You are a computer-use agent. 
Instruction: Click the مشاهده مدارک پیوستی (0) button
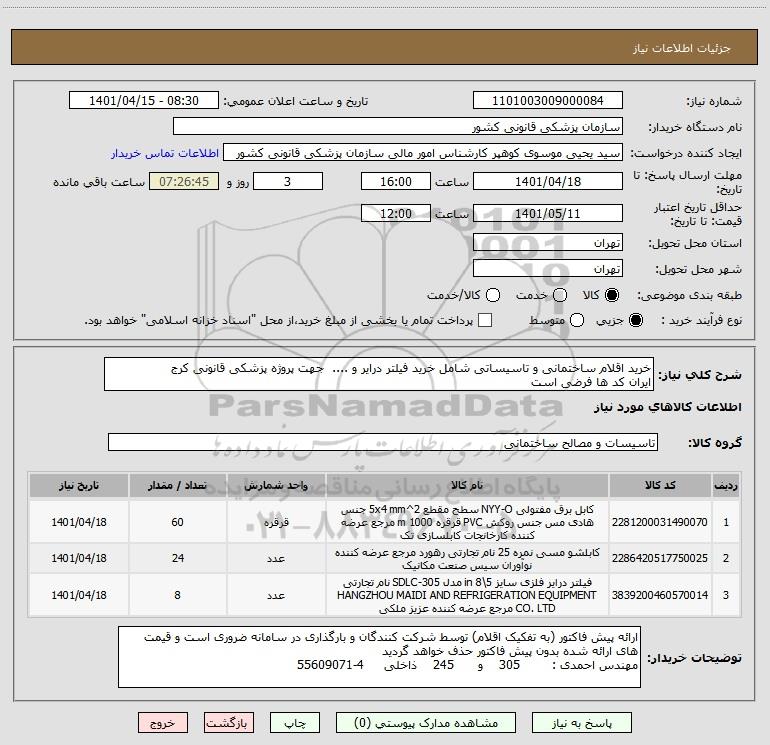426,723
